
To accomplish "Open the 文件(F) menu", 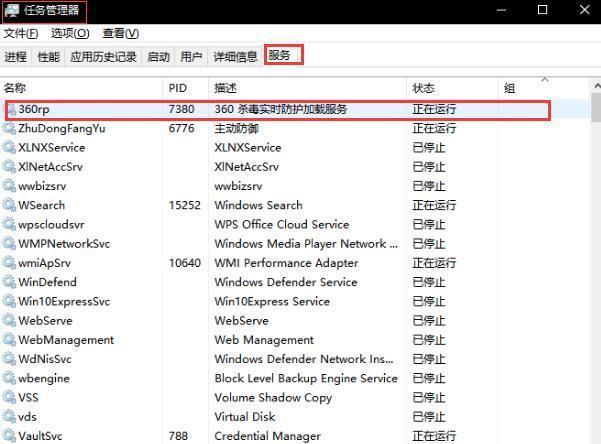I will click(x=23, y=34).
